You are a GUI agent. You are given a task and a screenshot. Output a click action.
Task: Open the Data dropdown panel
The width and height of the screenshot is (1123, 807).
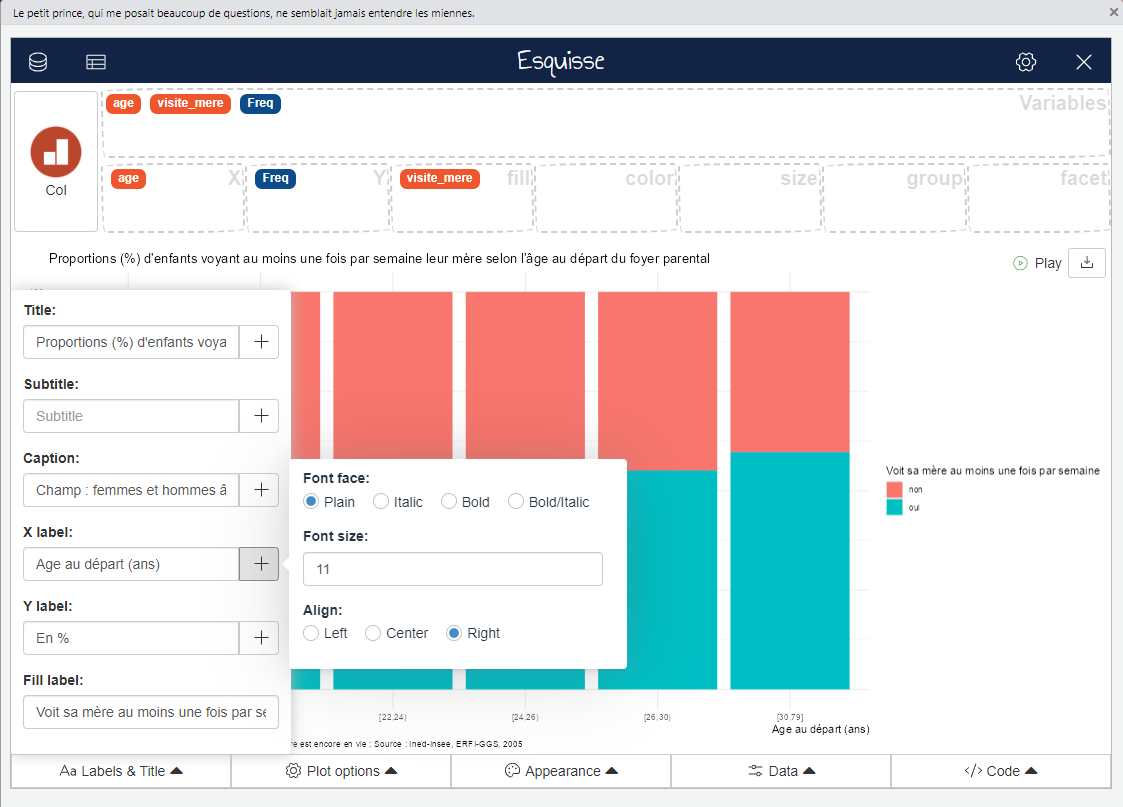click(x=781, y=771)
